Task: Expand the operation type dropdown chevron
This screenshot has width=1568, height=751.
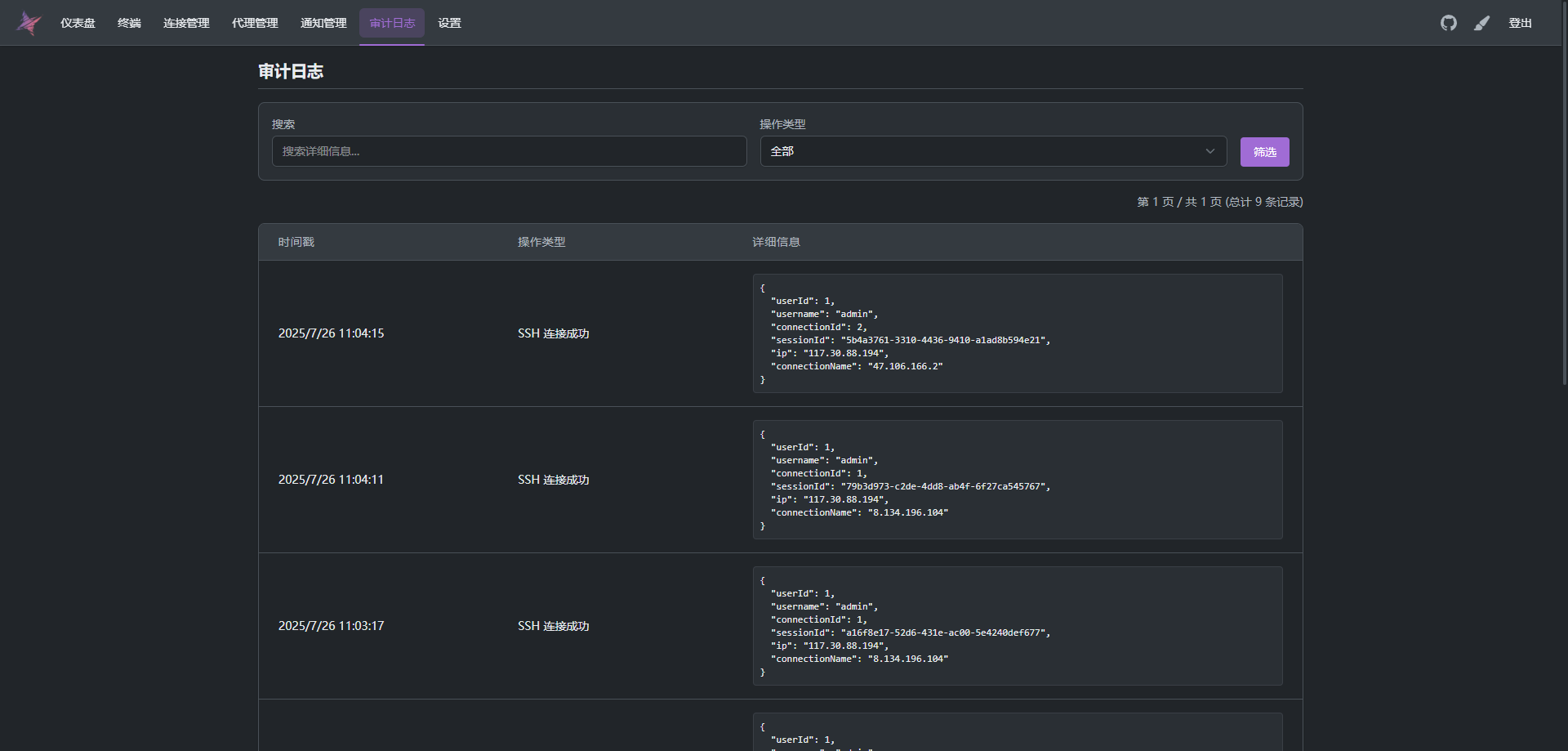Action: pyautogui.click(x=1209, y=151)
